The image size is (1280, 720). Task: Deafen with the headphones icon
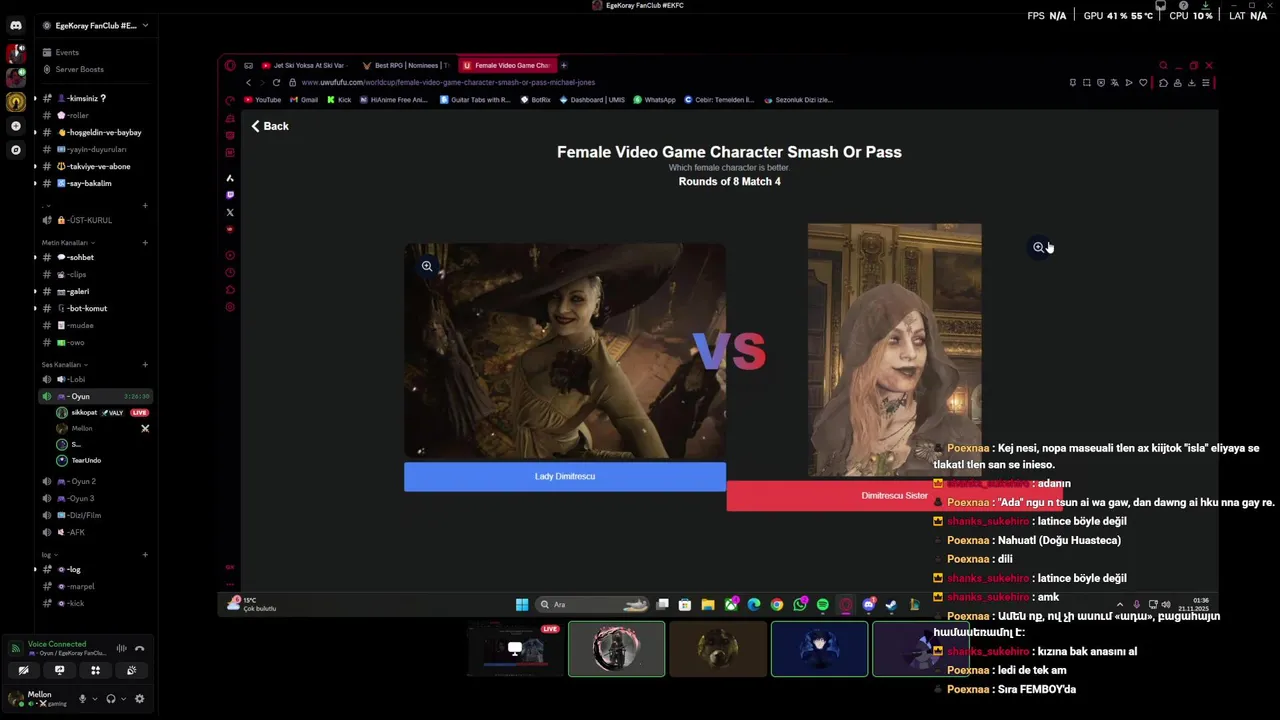(x=111, y=699)
